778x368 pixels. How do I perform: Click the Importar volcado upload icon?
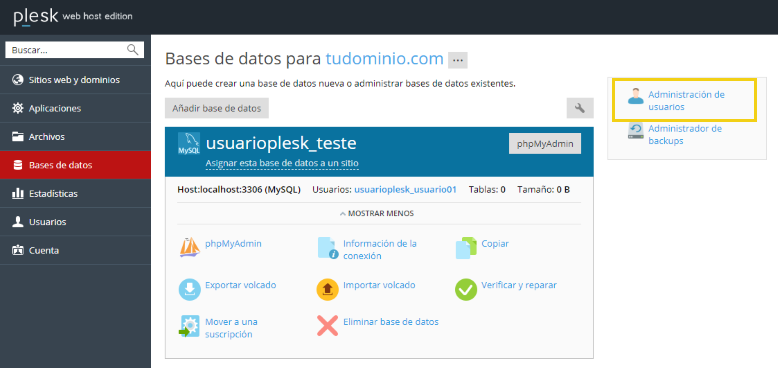pyautogui.click(x=327, y=289)
